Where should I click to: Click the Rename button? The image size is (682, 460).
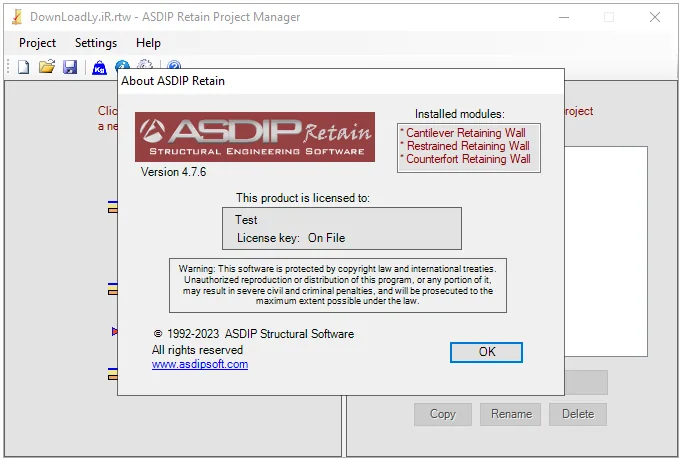pyautogui.click(x=511, y=414)
